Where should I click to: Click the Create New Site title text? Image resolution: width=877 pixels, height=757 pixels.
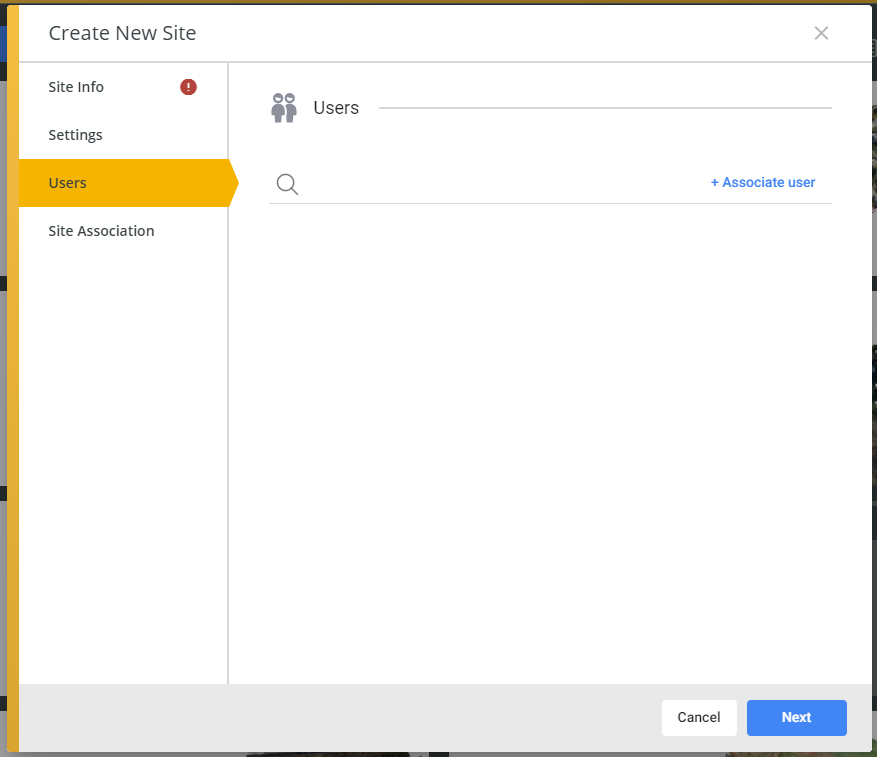122,33
